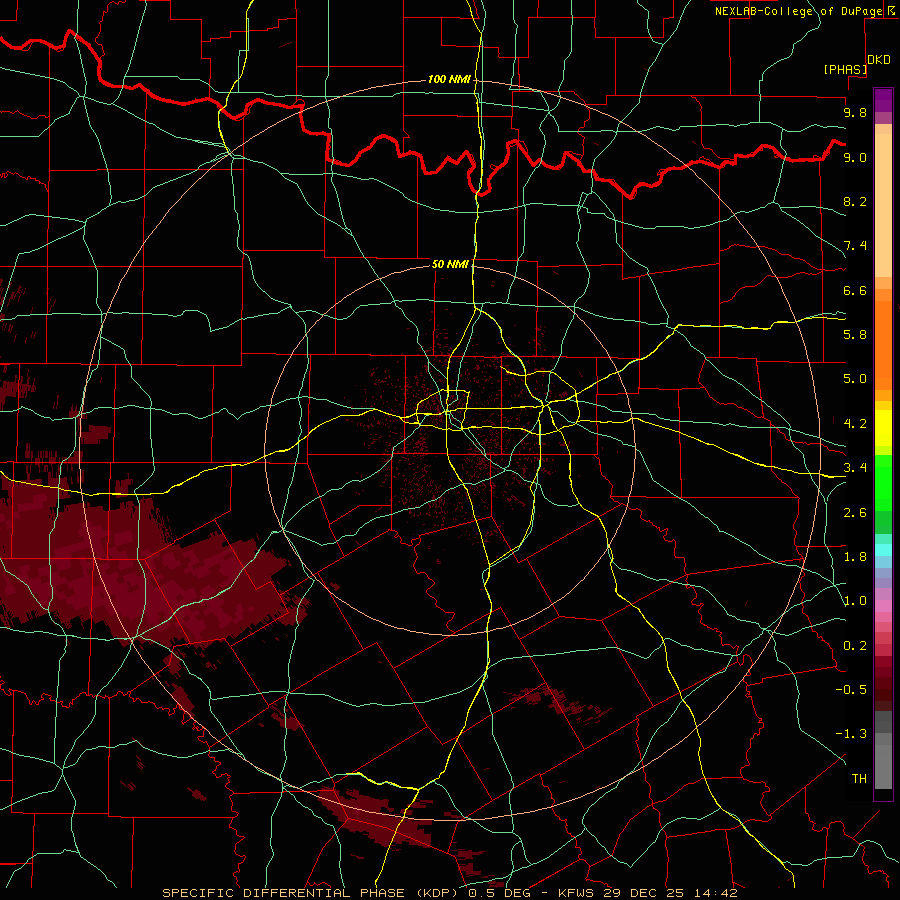Pick the bright yellow segment of color bar

coord(883,428)
